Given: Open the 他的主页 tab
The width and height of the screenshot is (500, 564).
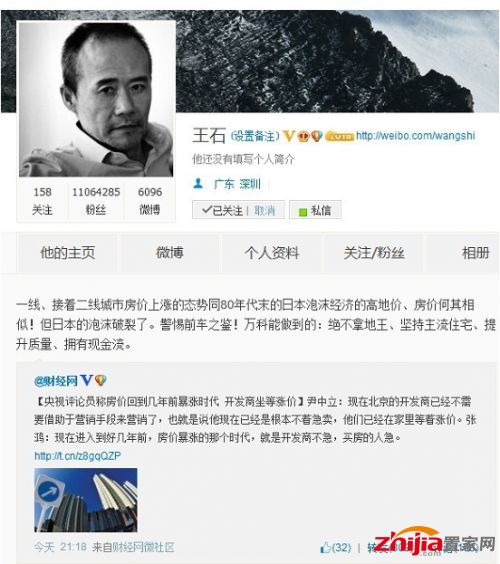Looking at the screenshot, I should (x=68, y=253).
